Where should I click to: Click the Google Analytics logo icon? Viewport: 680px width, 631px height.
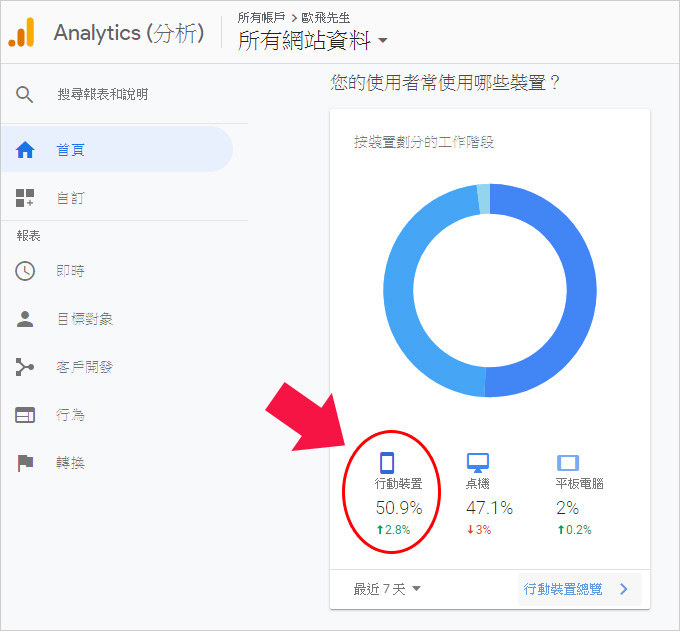pos(21,32)
